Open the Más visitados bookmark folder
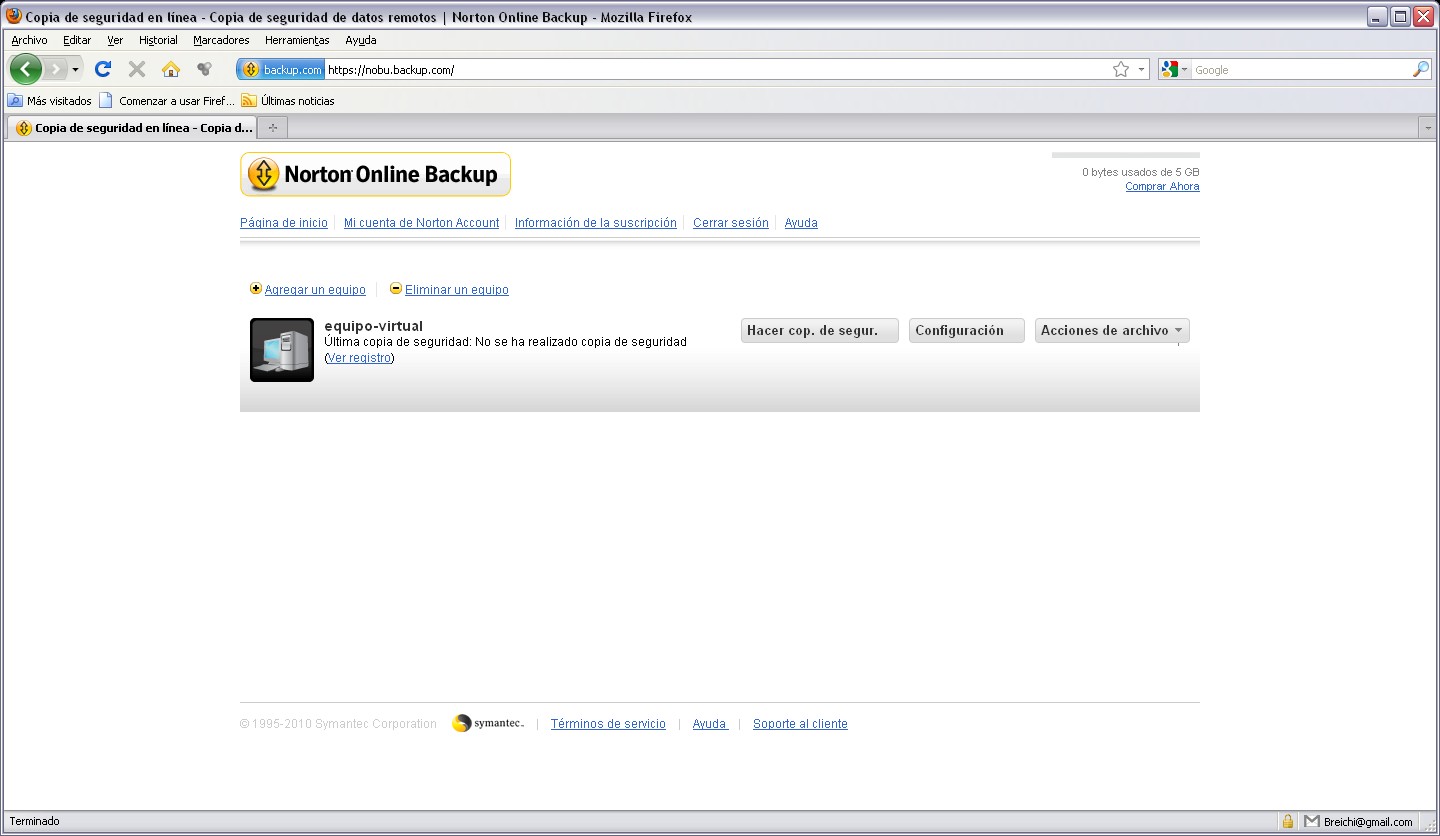This screenshot has width=1440, height=836. tap(50, 101)
